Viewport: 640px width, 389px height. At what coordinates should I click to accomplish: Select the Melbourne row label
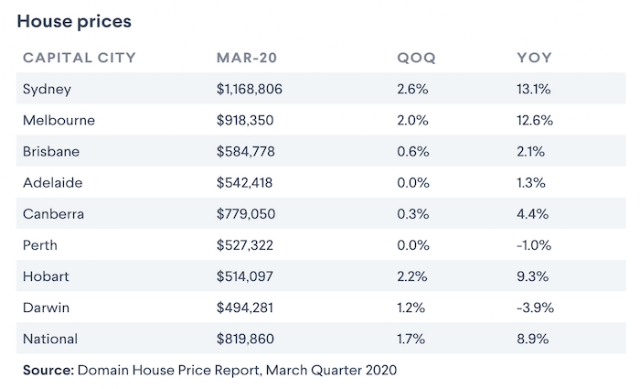(59, 120)
